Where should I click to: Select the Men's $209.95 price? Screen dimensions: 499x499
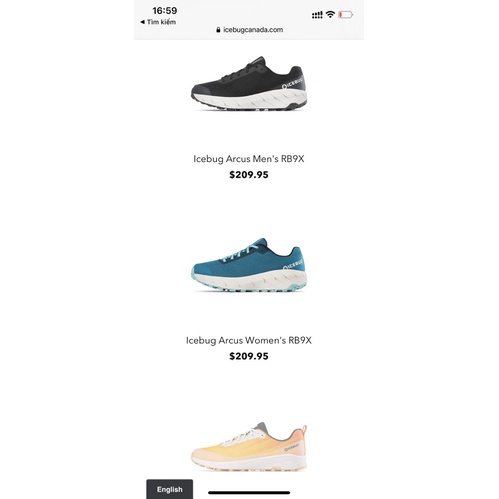tap(249, 175)
